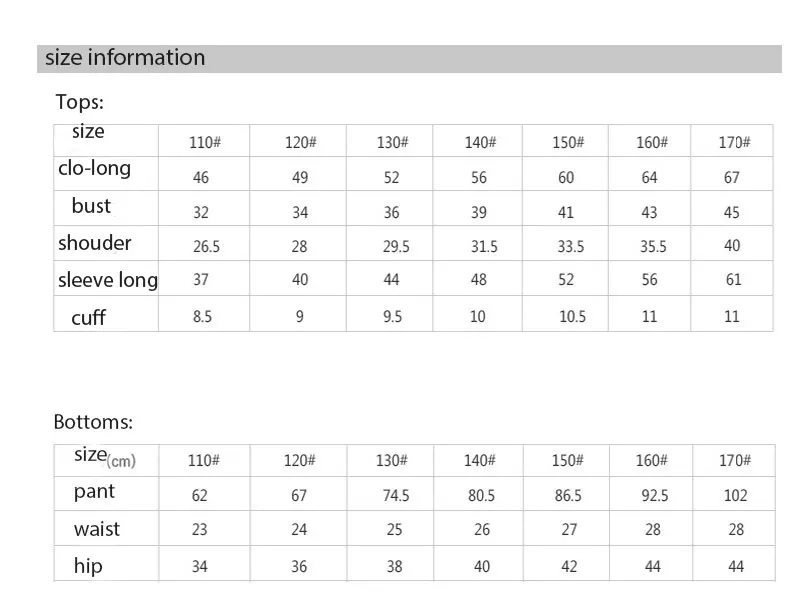Select the 140# column header in Bottoms table
This screenshot has height=595, width=799.
(x=479, y=461)
